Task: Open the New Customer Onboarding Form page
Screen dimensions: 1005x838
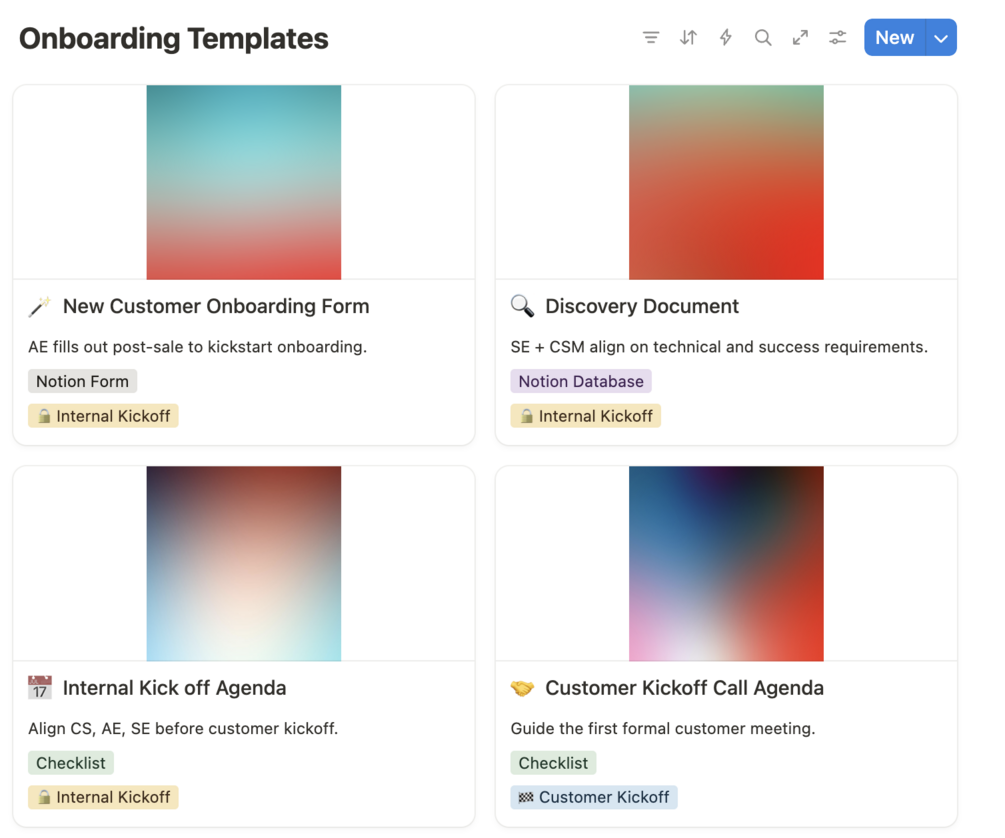Action: [216, 307]
